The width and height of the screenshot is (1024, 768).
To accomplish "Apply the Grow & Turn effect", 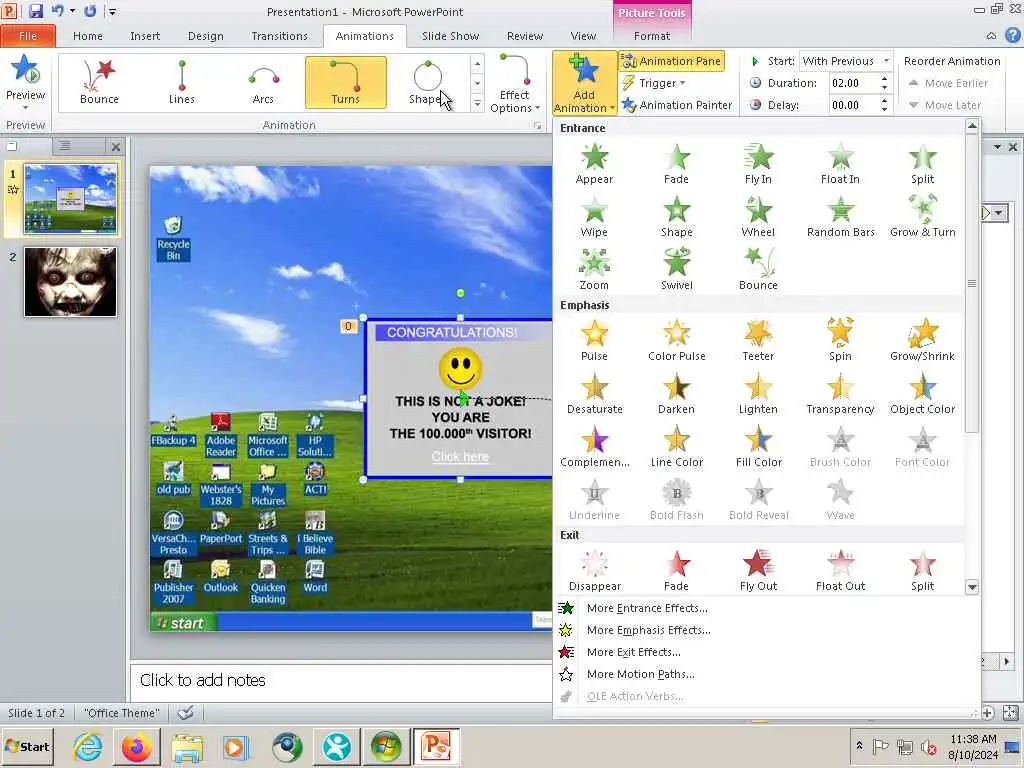I will (x=922, y=217).
